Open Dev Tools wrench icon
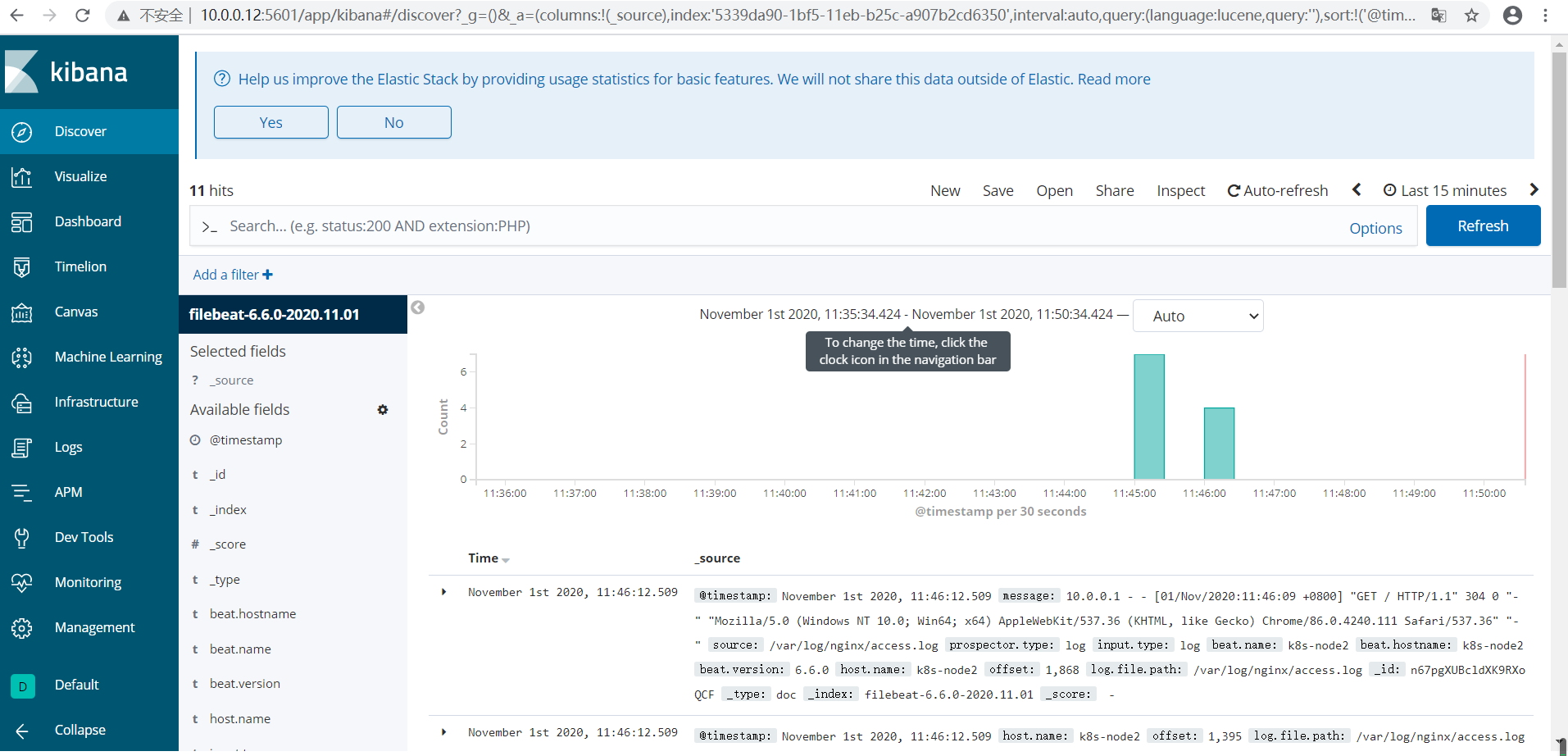This screenshot has height=756, width=1568. coord(22,538)
